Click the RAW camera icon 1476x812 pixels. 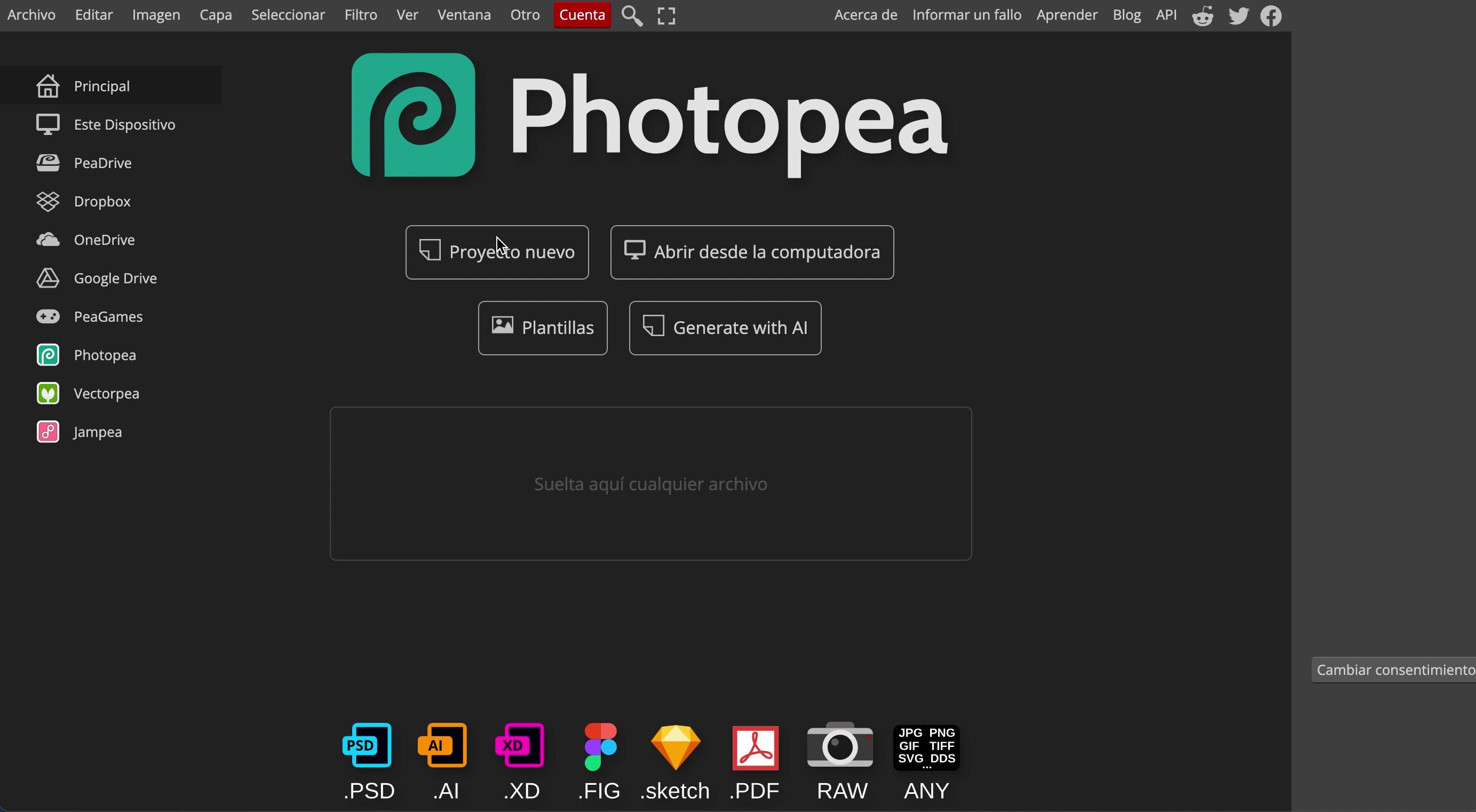point(840,745)
